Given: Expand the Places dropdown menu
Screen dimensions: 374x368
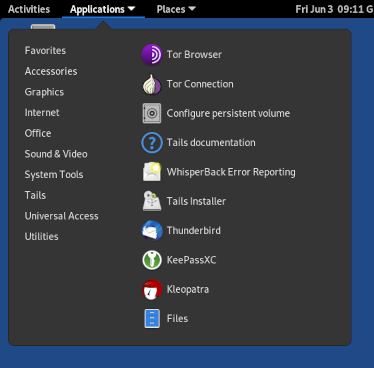Looking at the screenshot, I should click(x=176, y=9).
